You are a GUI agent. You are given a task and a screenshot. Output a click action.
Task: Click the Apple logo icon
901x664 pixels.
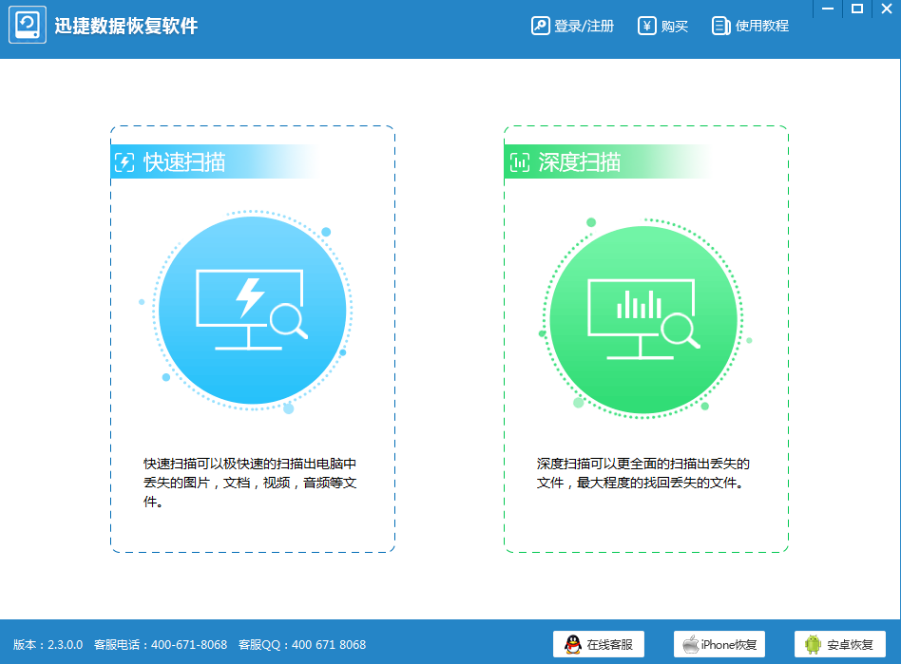(690, 644)
